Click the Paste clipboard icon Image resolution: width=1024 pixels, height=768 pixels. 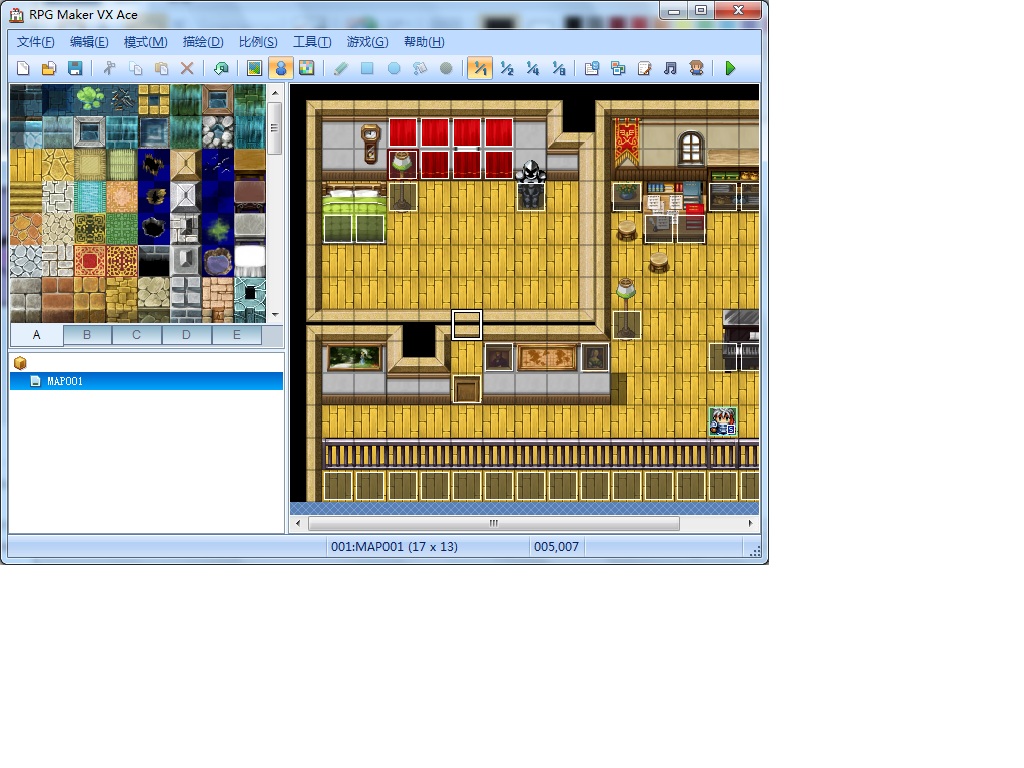[161, 68]
